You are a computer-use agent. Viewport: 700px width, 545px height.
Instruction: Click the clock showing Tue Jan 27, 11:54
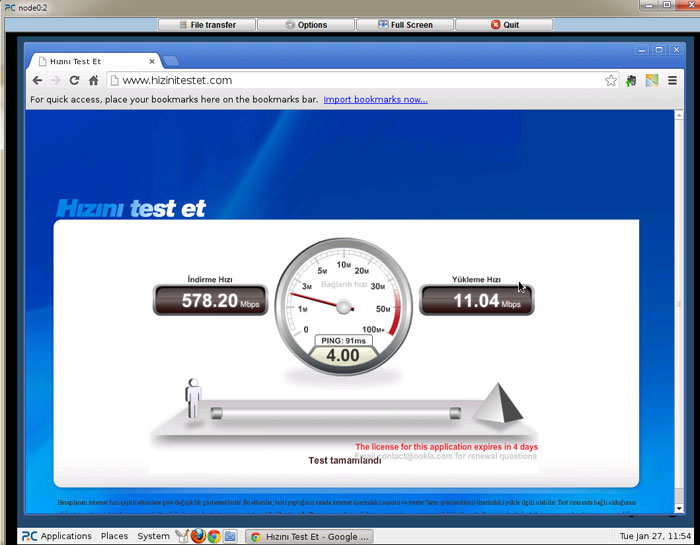655,536
